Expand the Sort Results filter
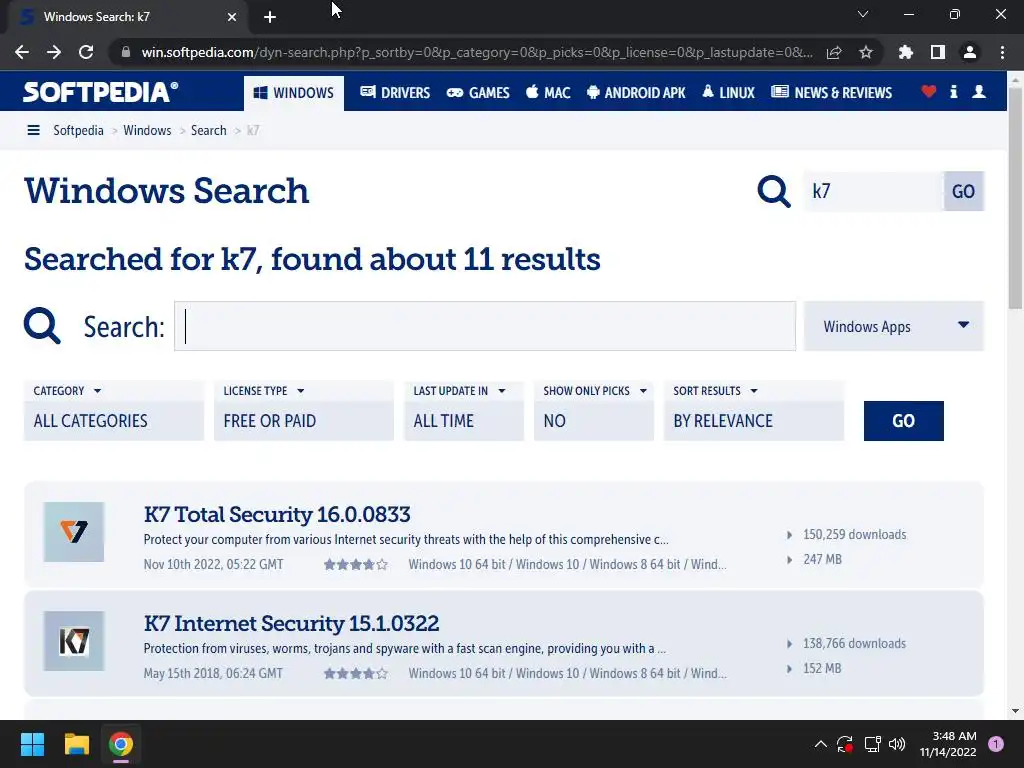 754,411
